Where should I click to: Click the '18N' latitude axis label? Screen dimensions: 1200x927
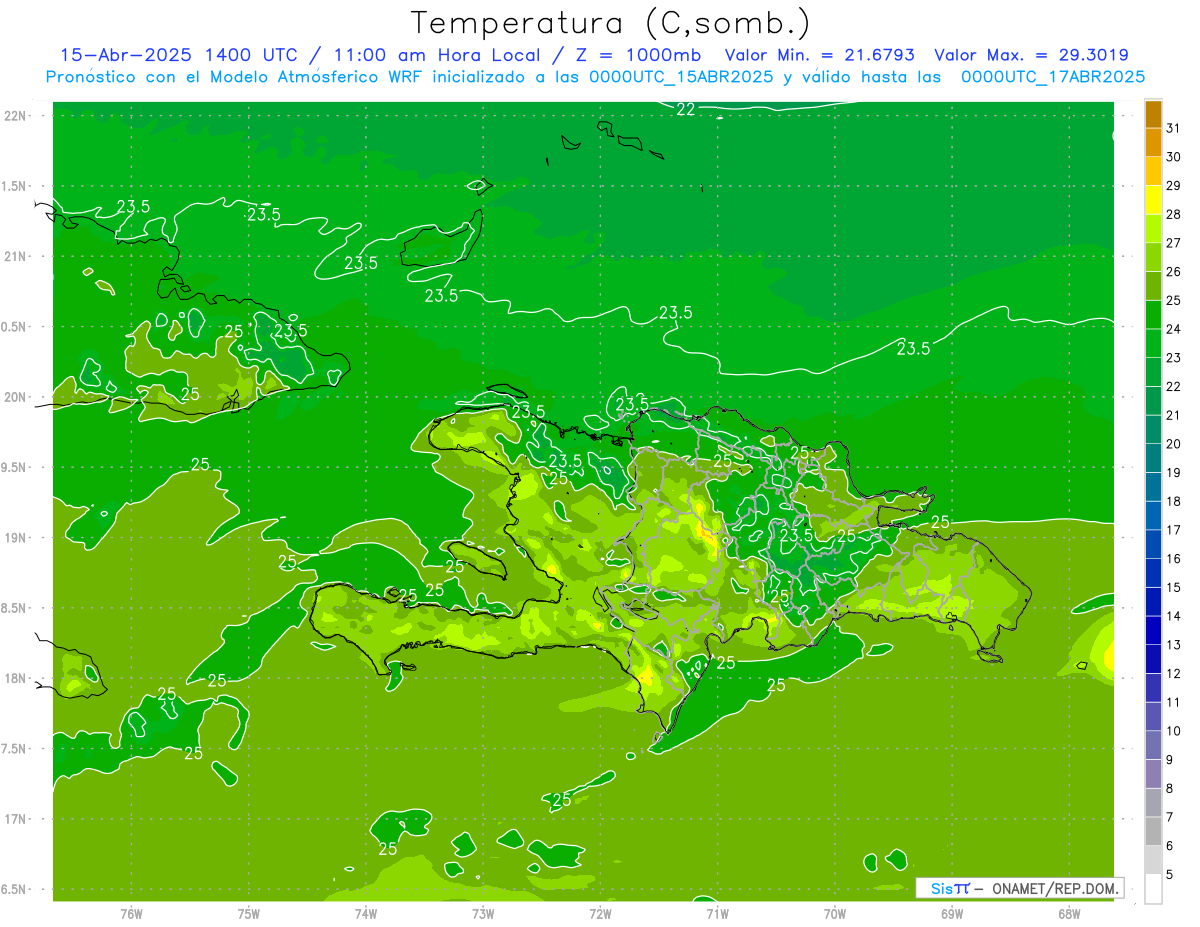[15, 679]
